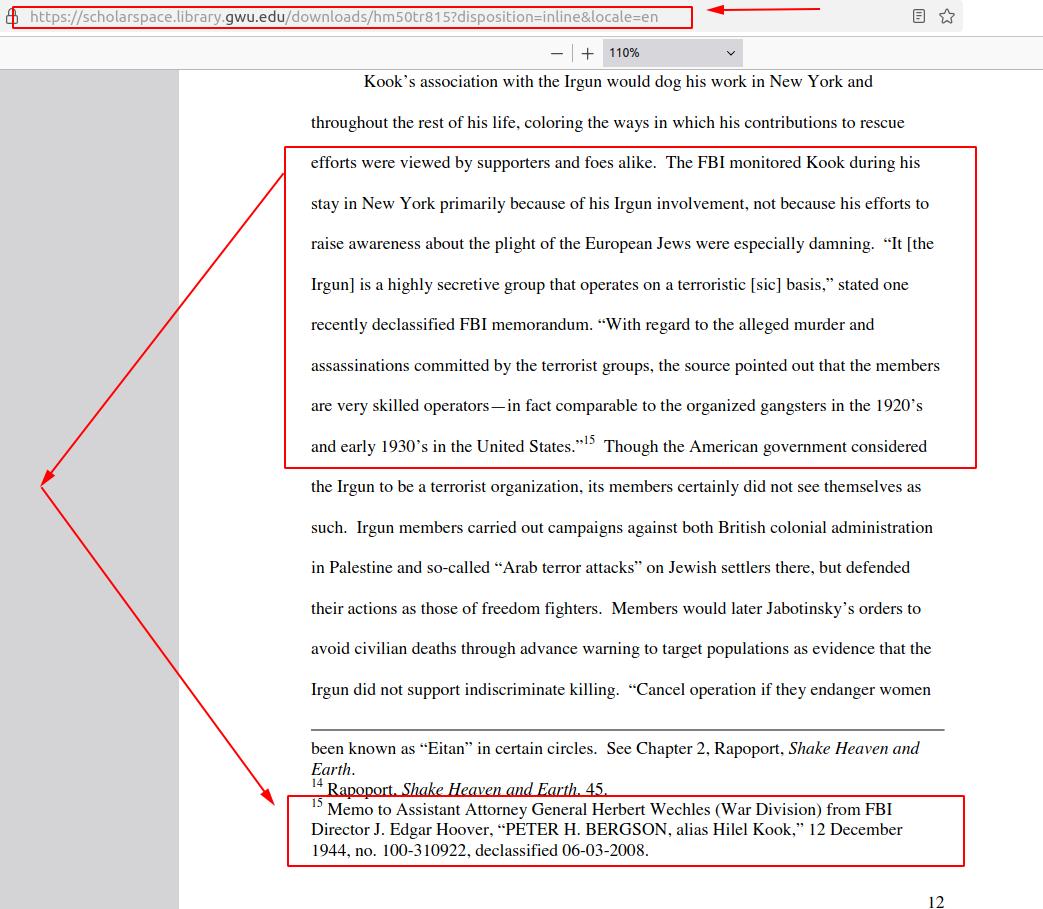Click page number 12 at bottom right
1043x909 pixels.
click(935, 902)
